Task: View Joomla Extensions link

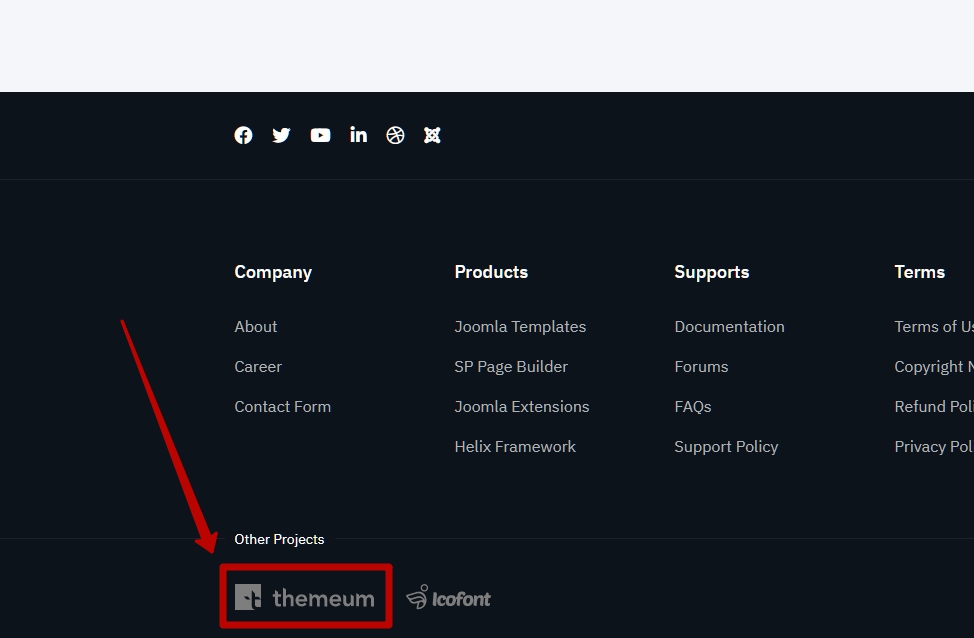Action: 522,407
